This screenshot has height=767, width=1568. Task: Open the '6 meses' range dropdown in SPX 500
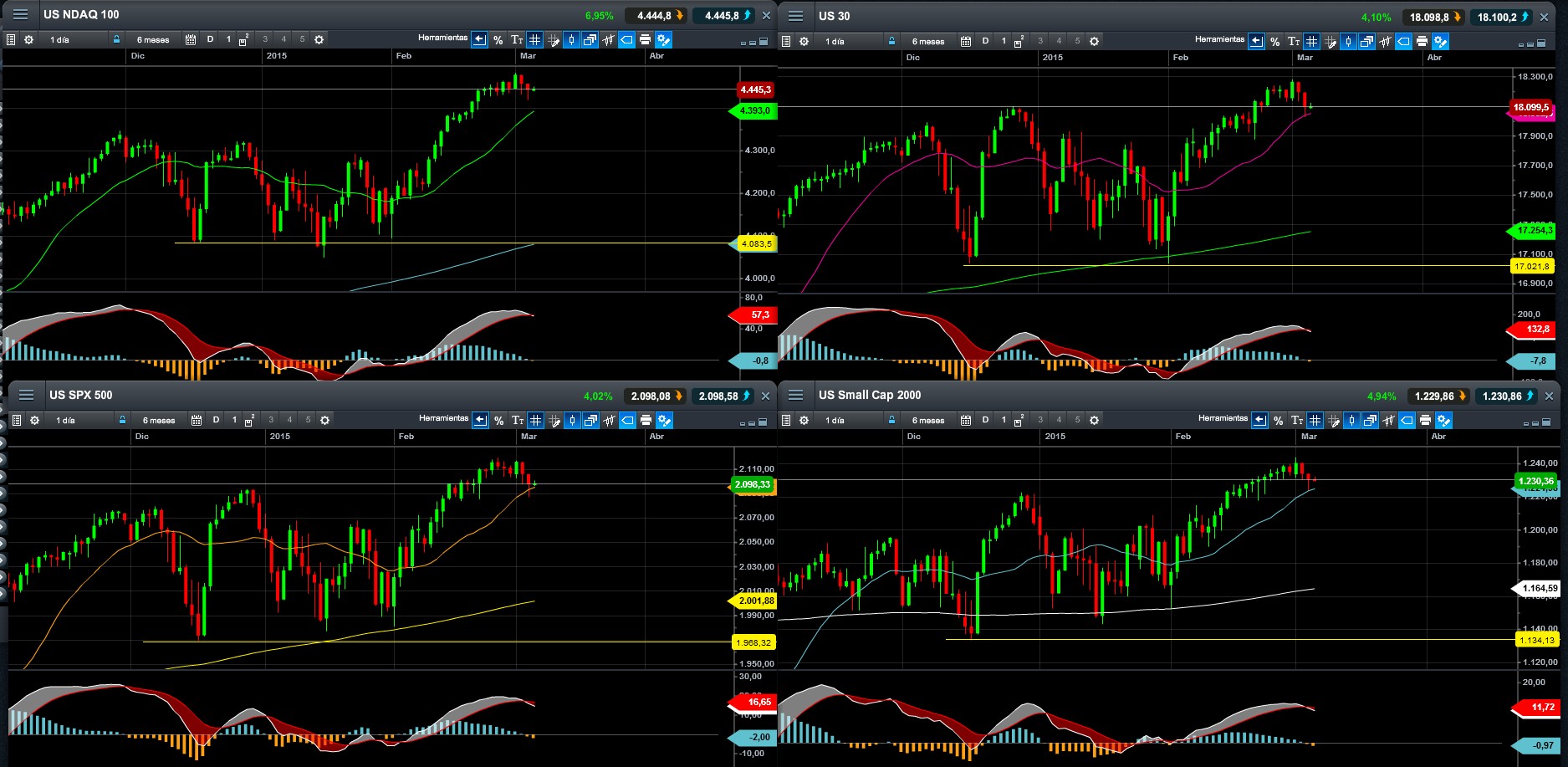pyautogui.click(x=159, y=420)
